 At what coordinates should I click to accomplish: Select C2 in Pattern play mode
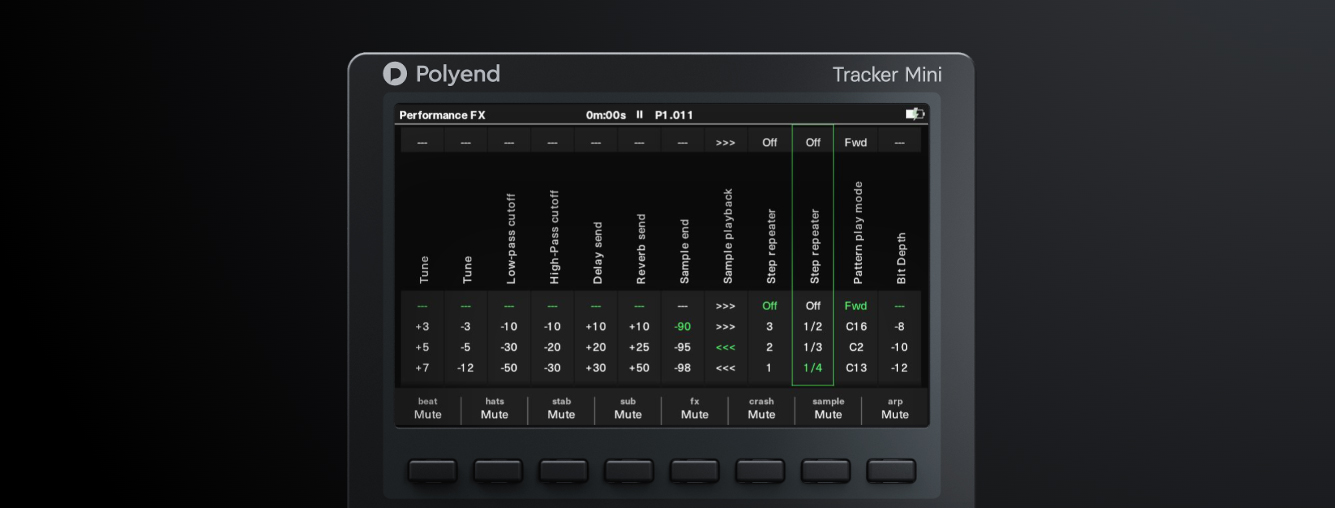tap(856, 347)
